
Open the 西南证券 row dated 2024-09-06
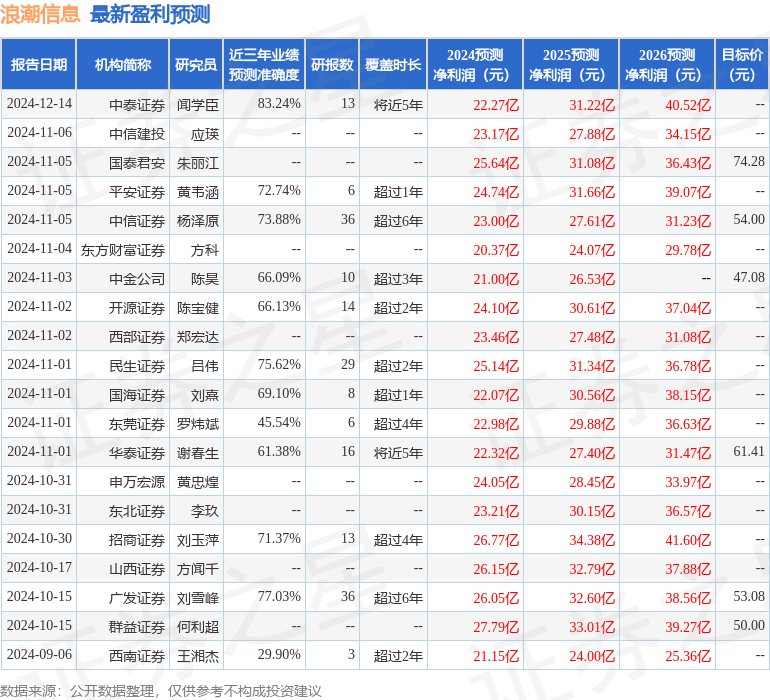coord(137,656)
